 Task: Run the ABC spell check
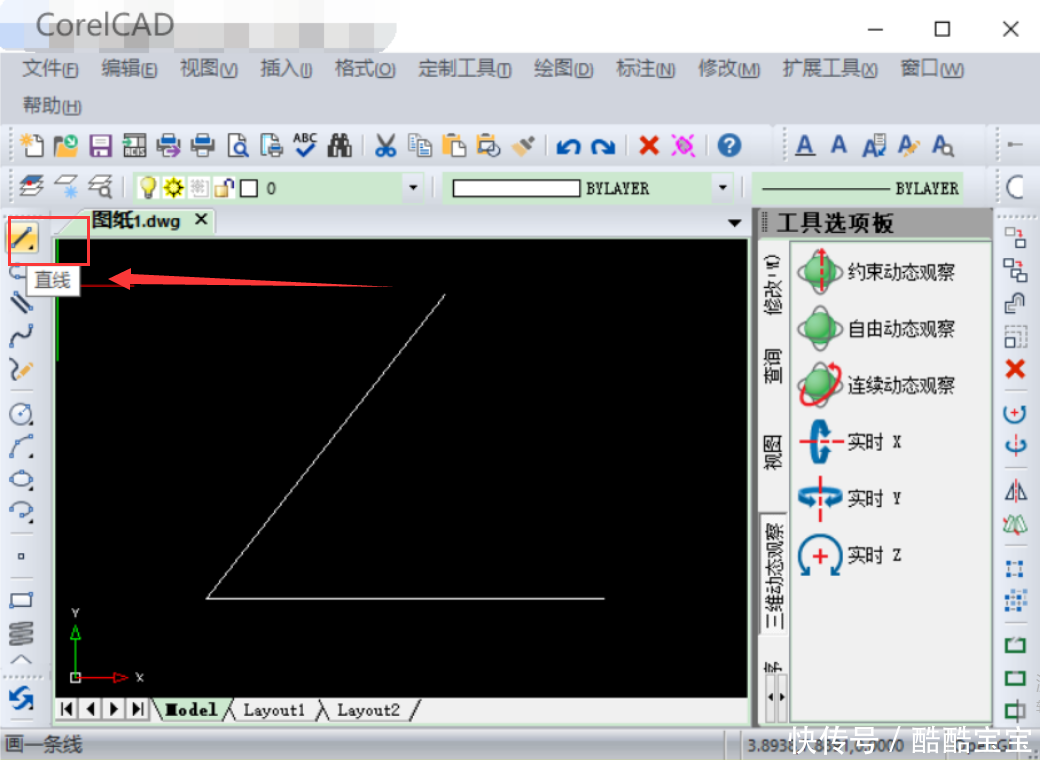[305, 145]
